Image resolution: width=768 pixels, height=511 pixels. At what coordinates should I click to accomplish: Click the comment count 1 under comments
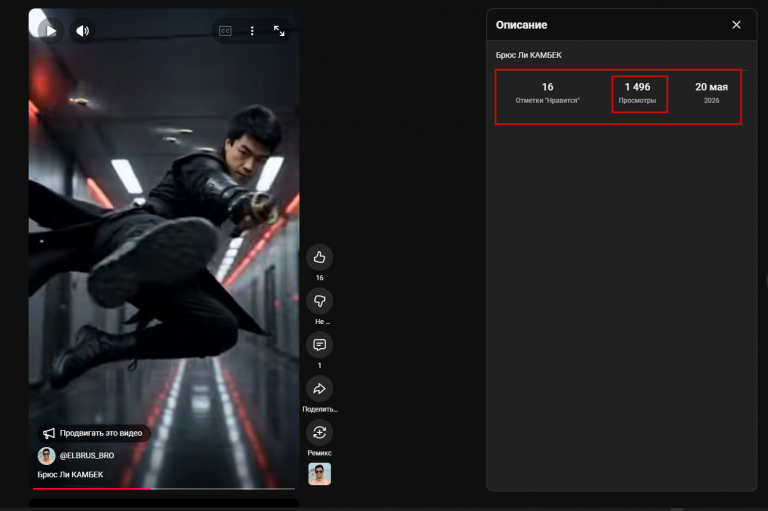[319, 365]
